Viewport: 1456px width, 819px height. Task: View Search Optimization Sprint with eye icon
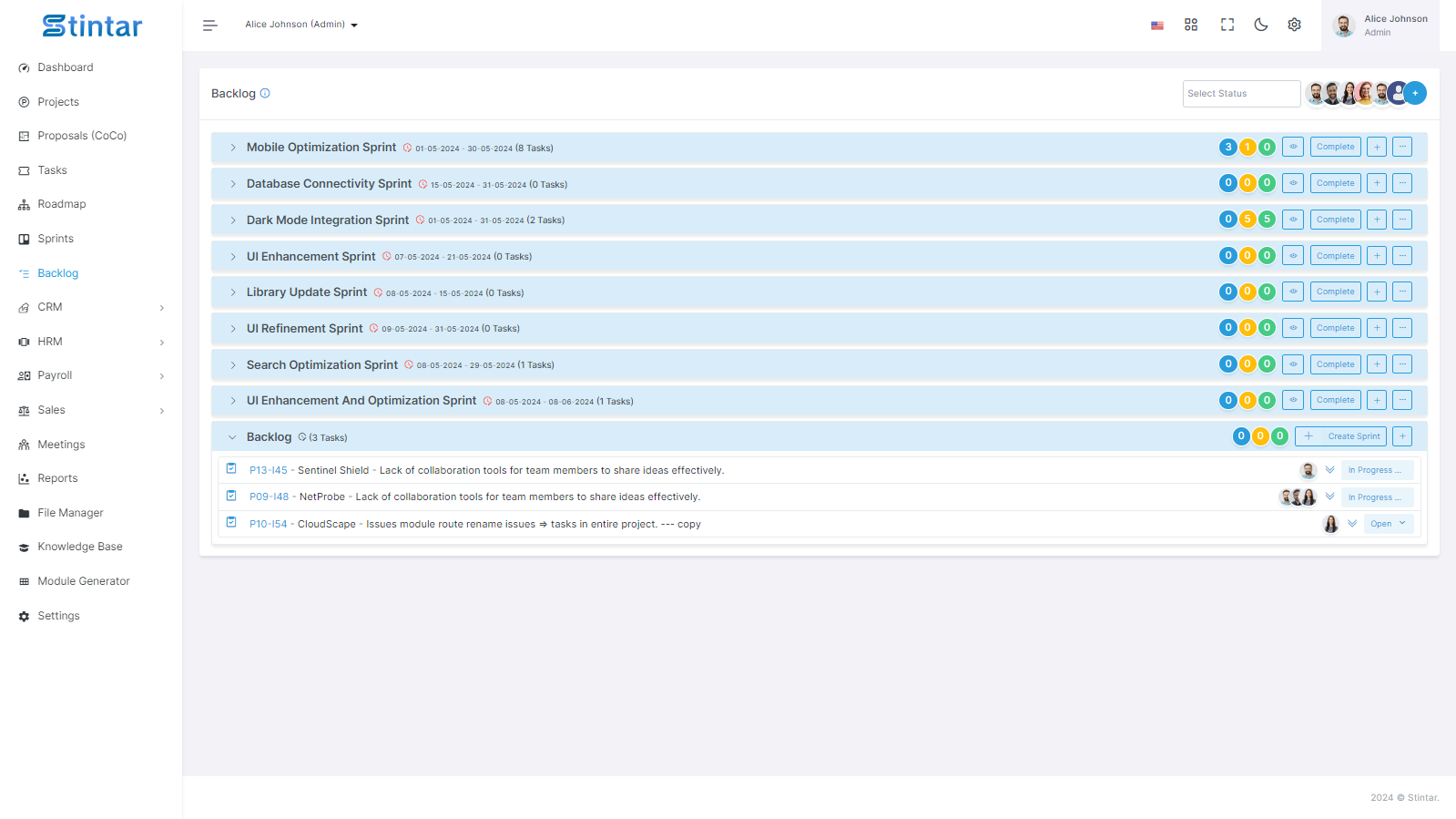1293,364
